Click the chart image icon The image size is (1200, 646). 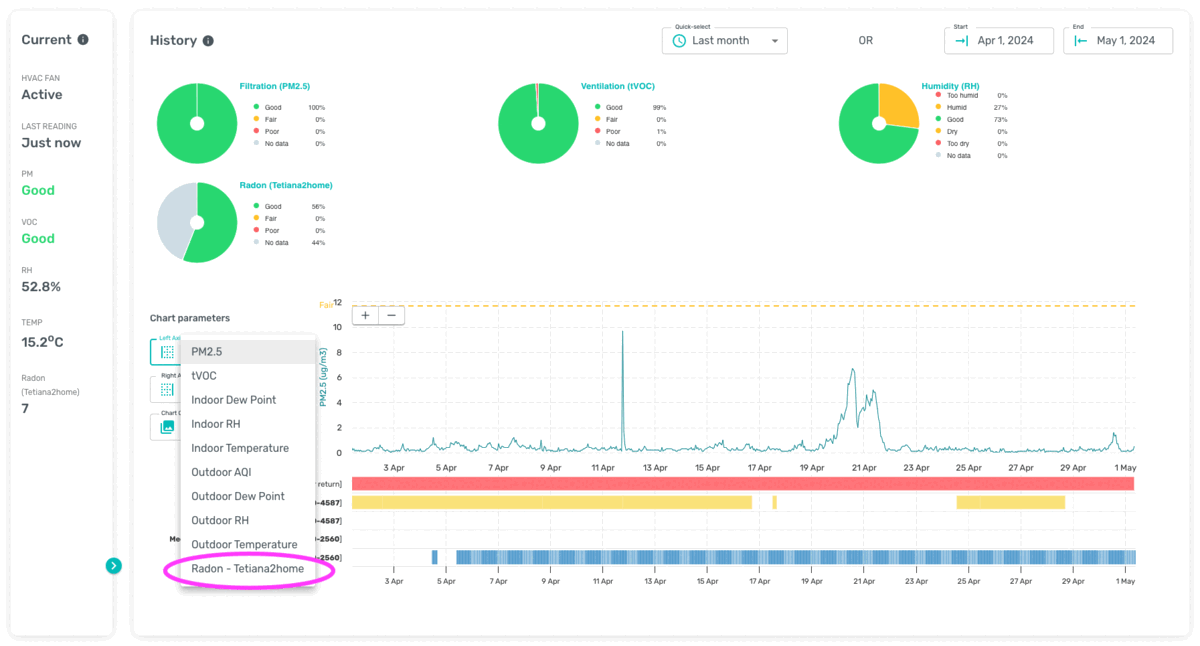167,427
